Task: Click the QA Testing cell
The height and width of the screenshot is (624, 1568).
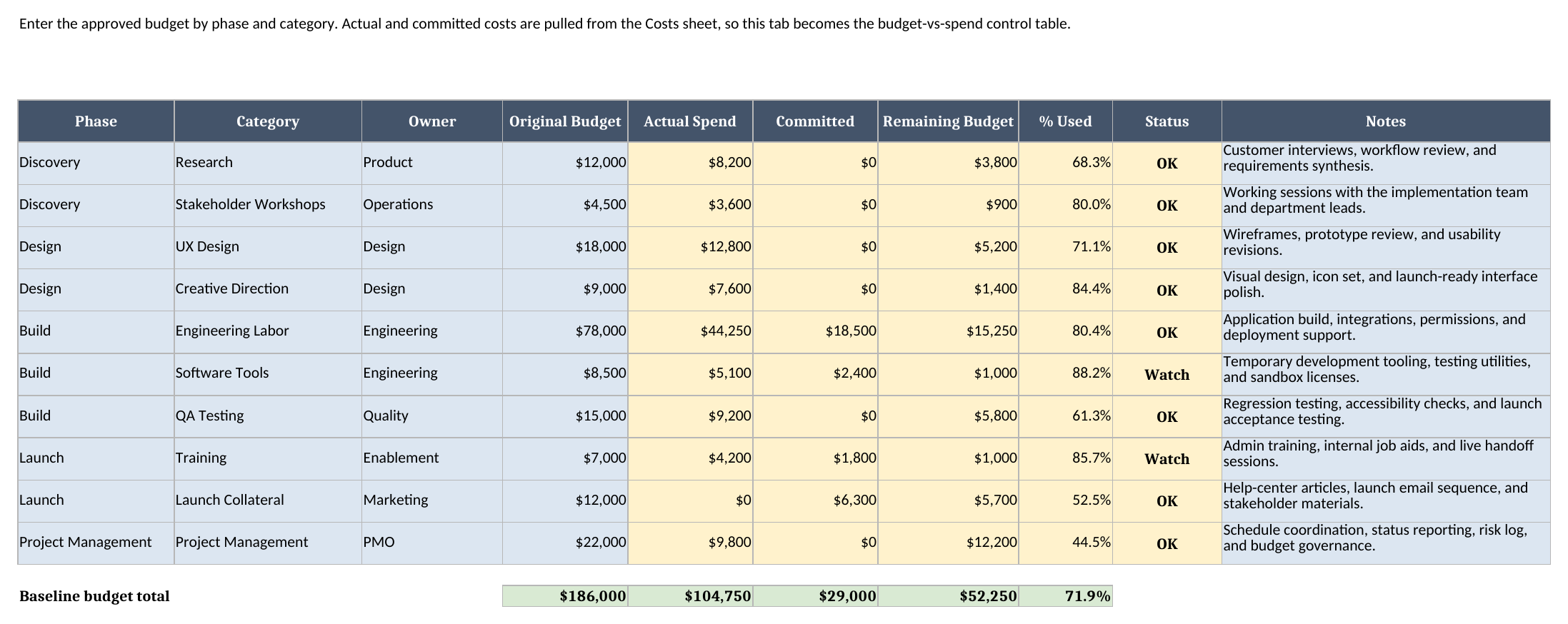Action: 268,416
